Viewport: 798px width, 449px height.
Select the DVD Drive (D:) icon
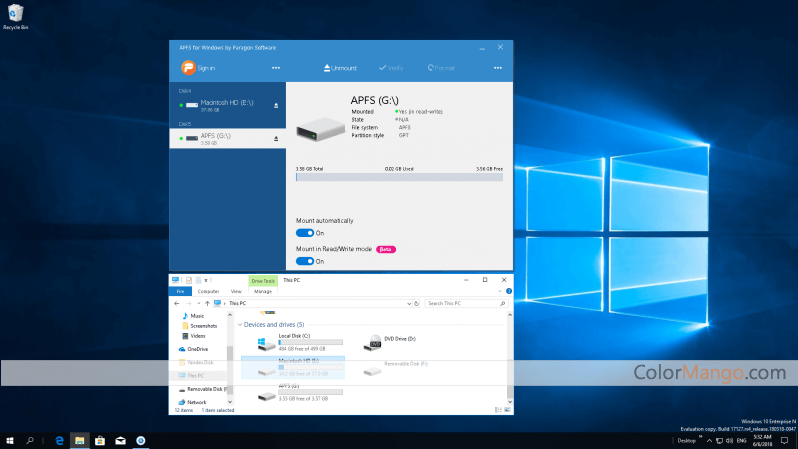tap(373, 343)
